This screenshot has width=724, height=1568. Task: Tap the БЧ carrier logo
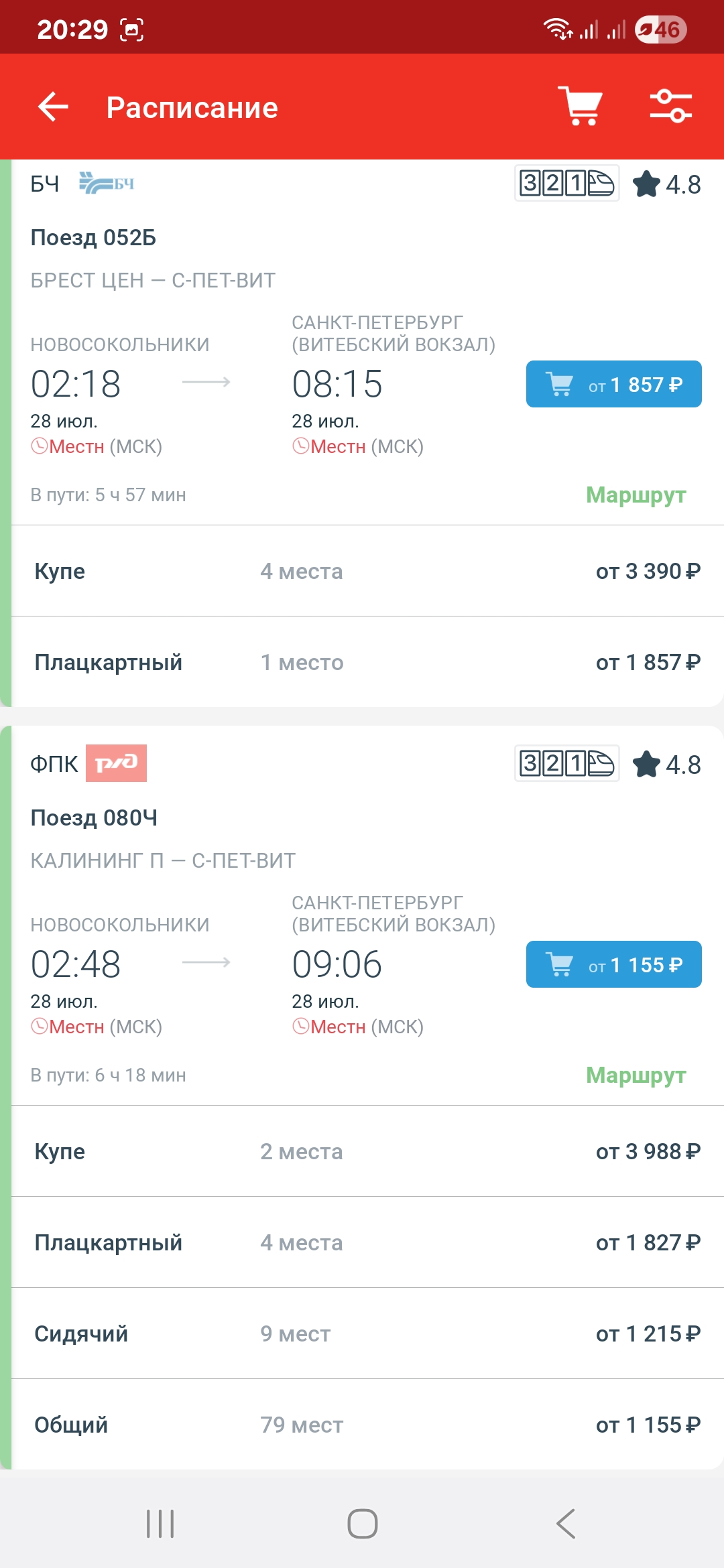coord(107,183)
